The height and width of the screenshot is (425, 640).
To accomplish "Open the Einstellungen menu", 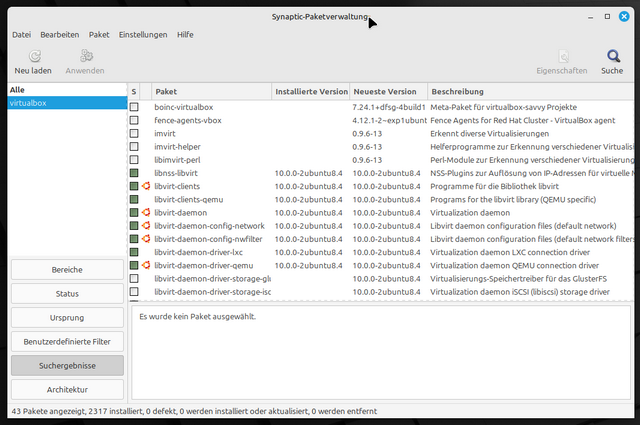I will click(143, 35).
